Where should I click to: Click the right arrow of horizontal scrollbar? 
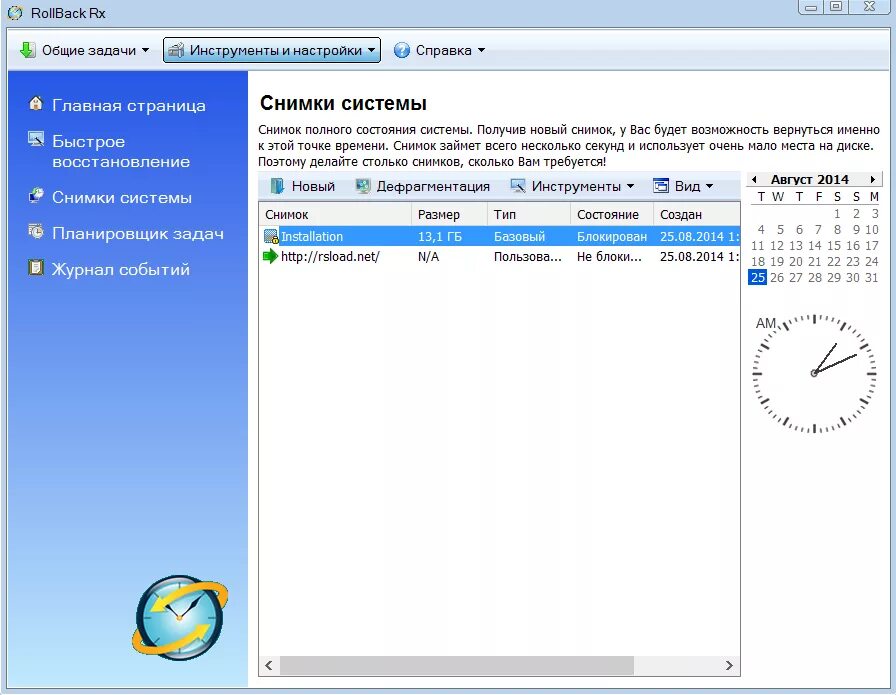729,665
